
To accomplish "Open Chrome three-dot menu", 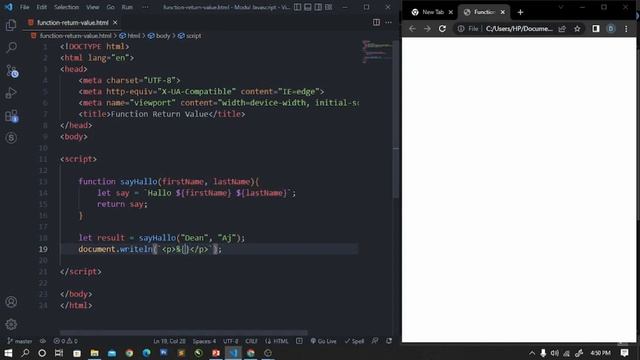I will coord(626,29).
